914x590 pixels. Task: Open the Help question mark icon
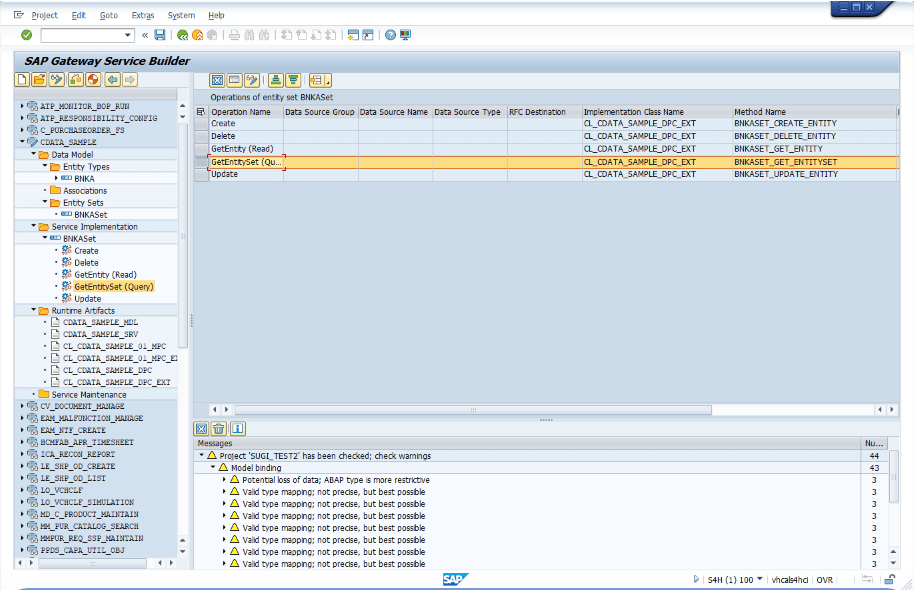click(389, 35)
